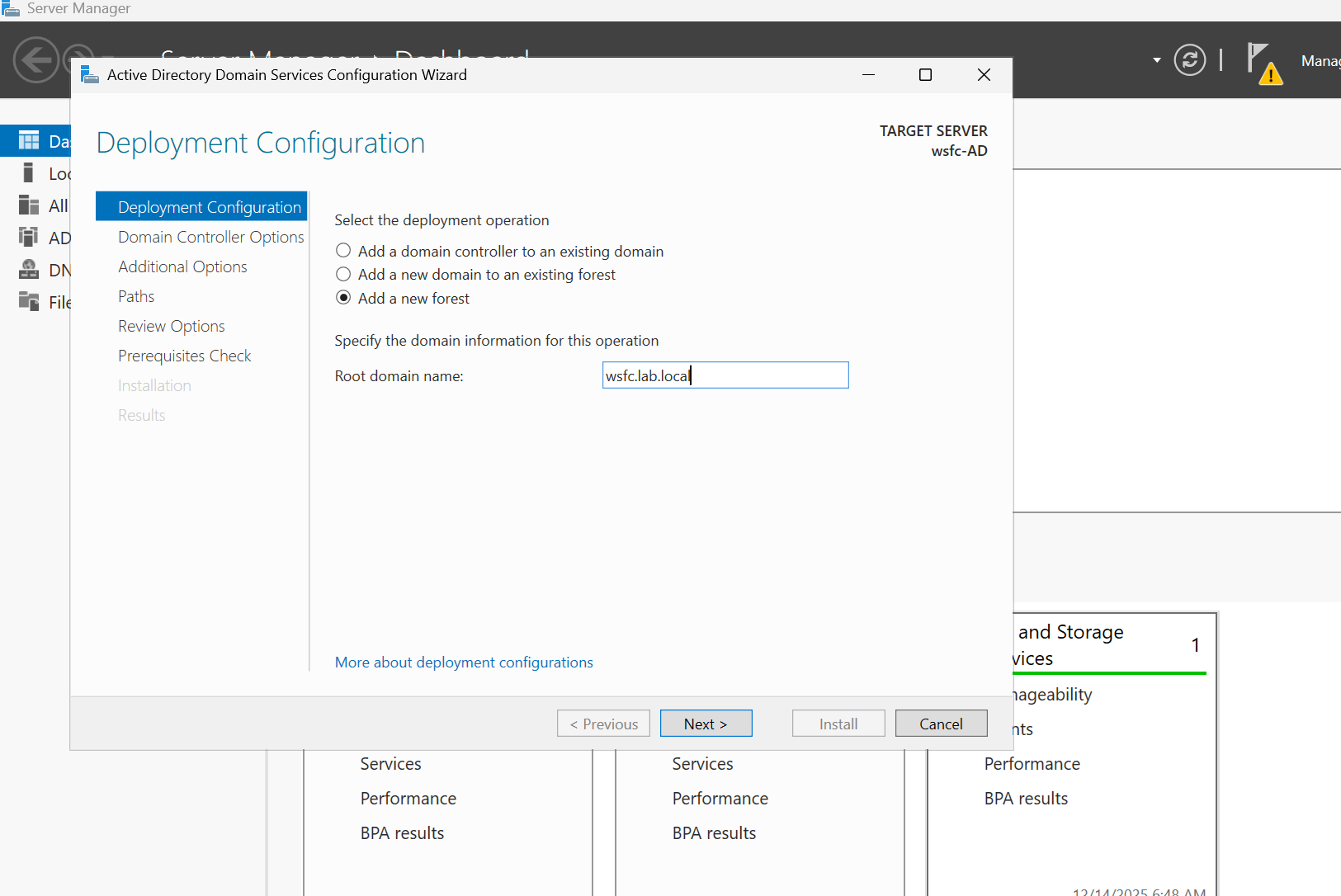Open Services in the leftmost dashboard tile

390,764
